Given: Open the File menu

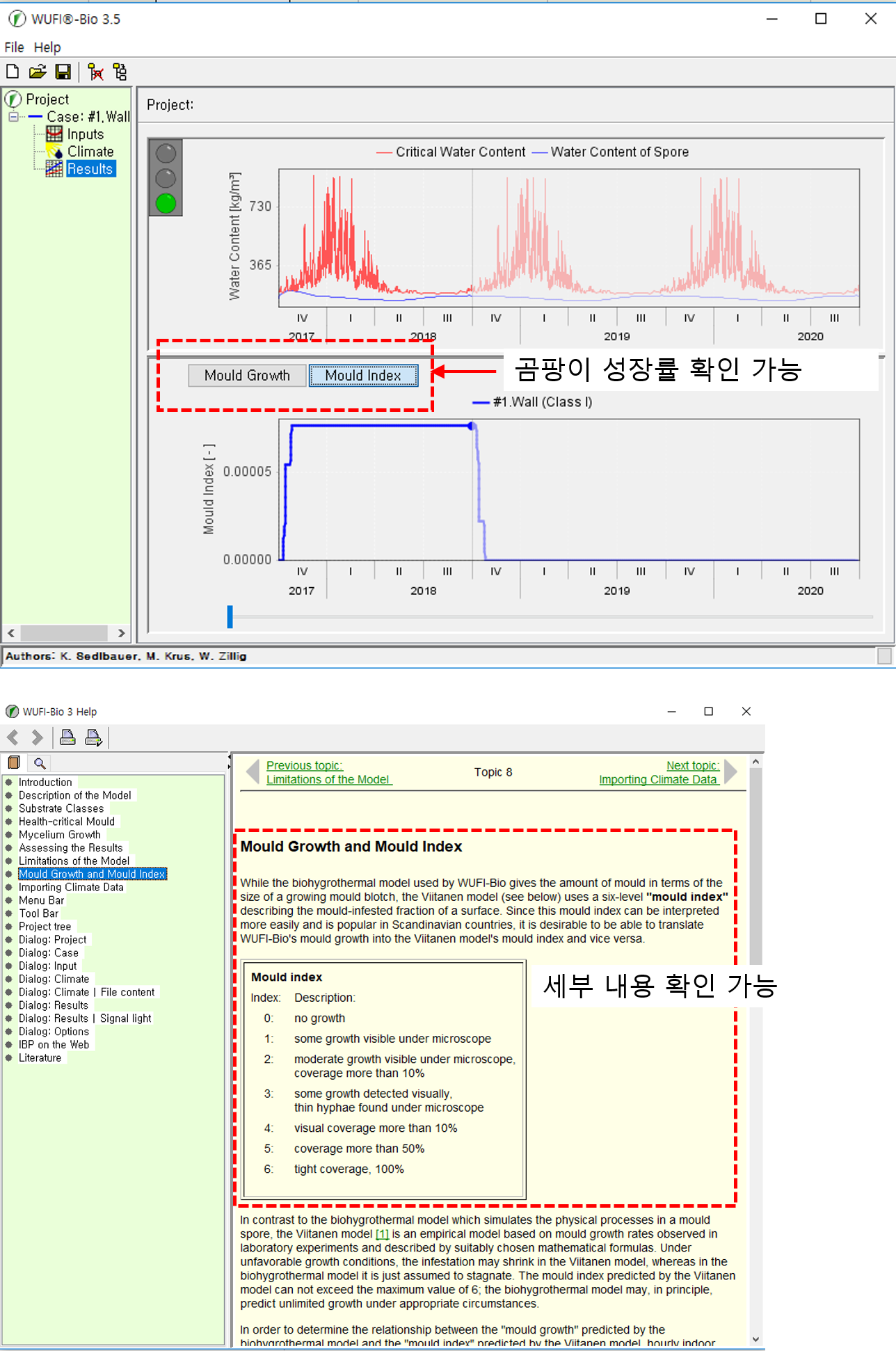Looking at the screenshot, I should 14,47.
